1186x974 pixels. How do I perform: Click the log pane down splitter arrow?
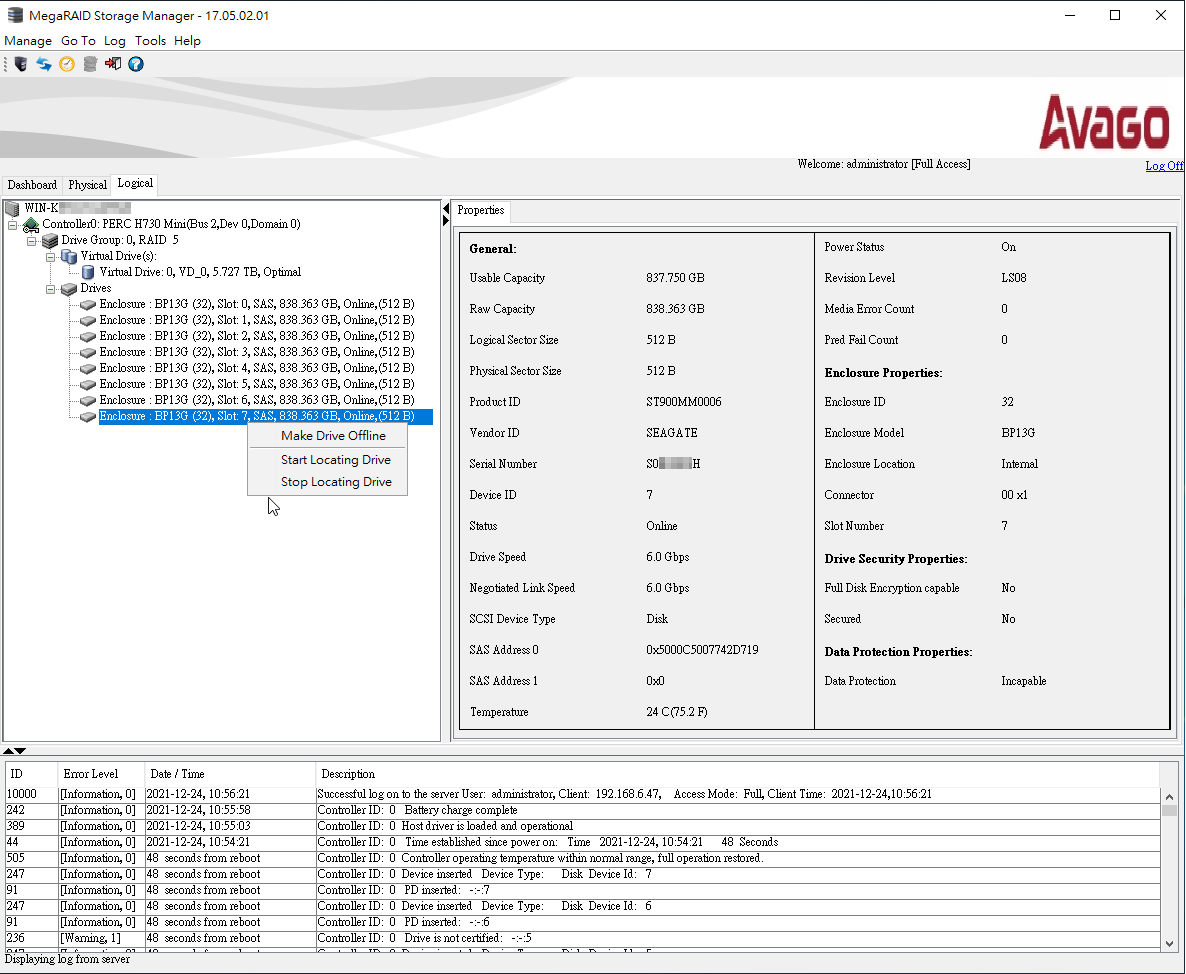coord(20,751)
